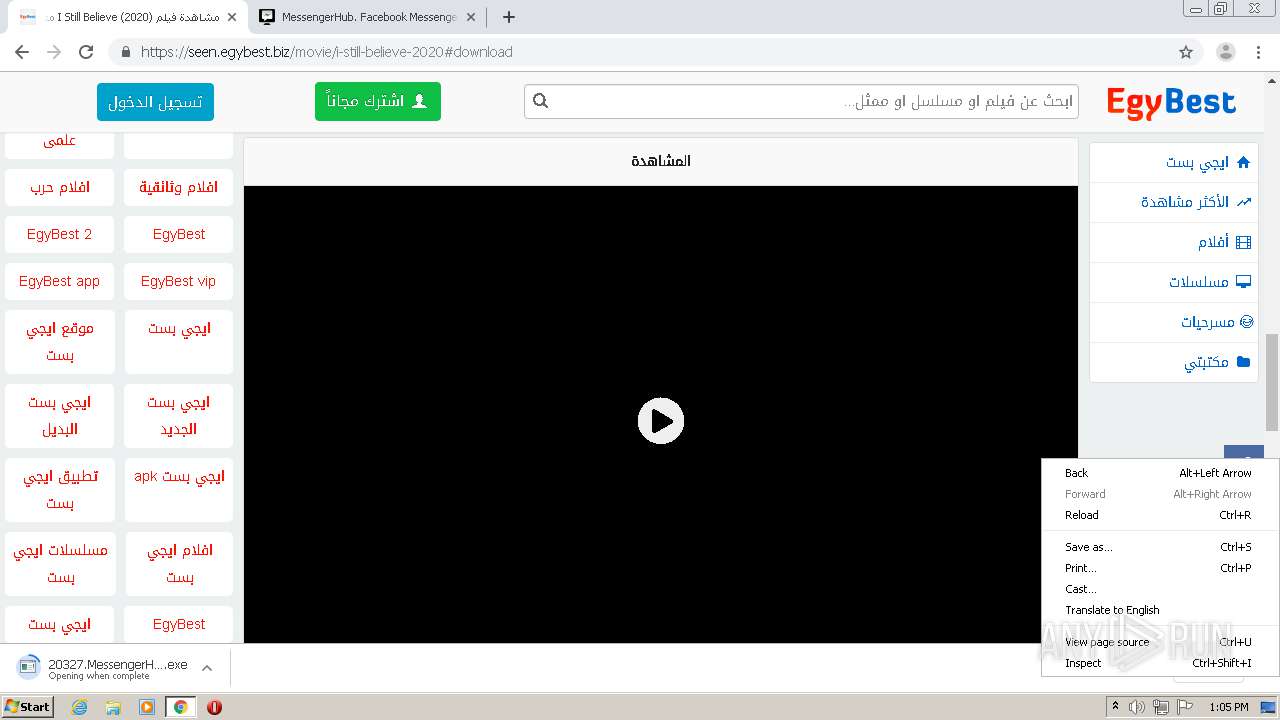The image size is (1280, 720).
Task: Show hidden tray icons arrow
Action: 1115,707
